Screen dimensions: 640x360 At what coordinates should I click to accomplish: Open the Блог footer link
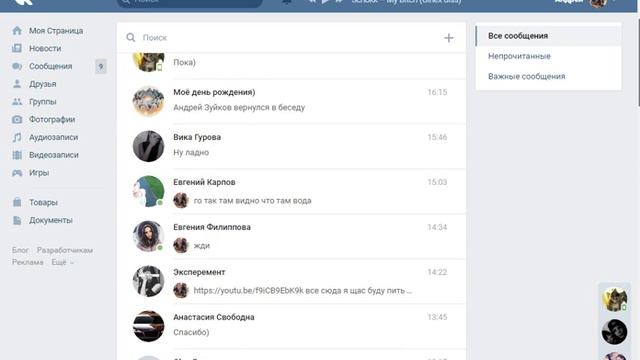point(20,250)
